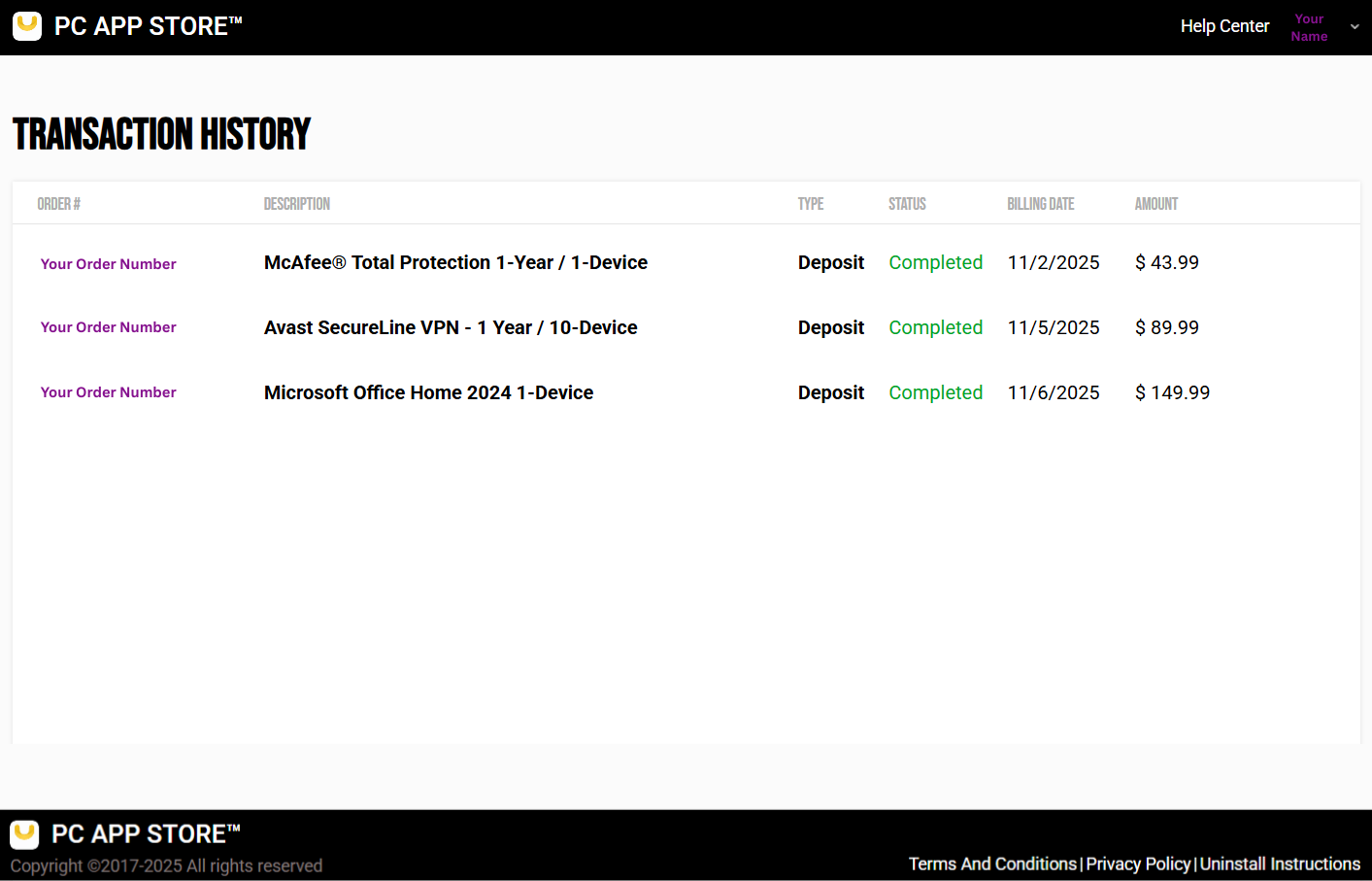Viewport: 1372px width, 881px height.
Task: Select the McAfee Total Protection description
Action: click(455, 262)
